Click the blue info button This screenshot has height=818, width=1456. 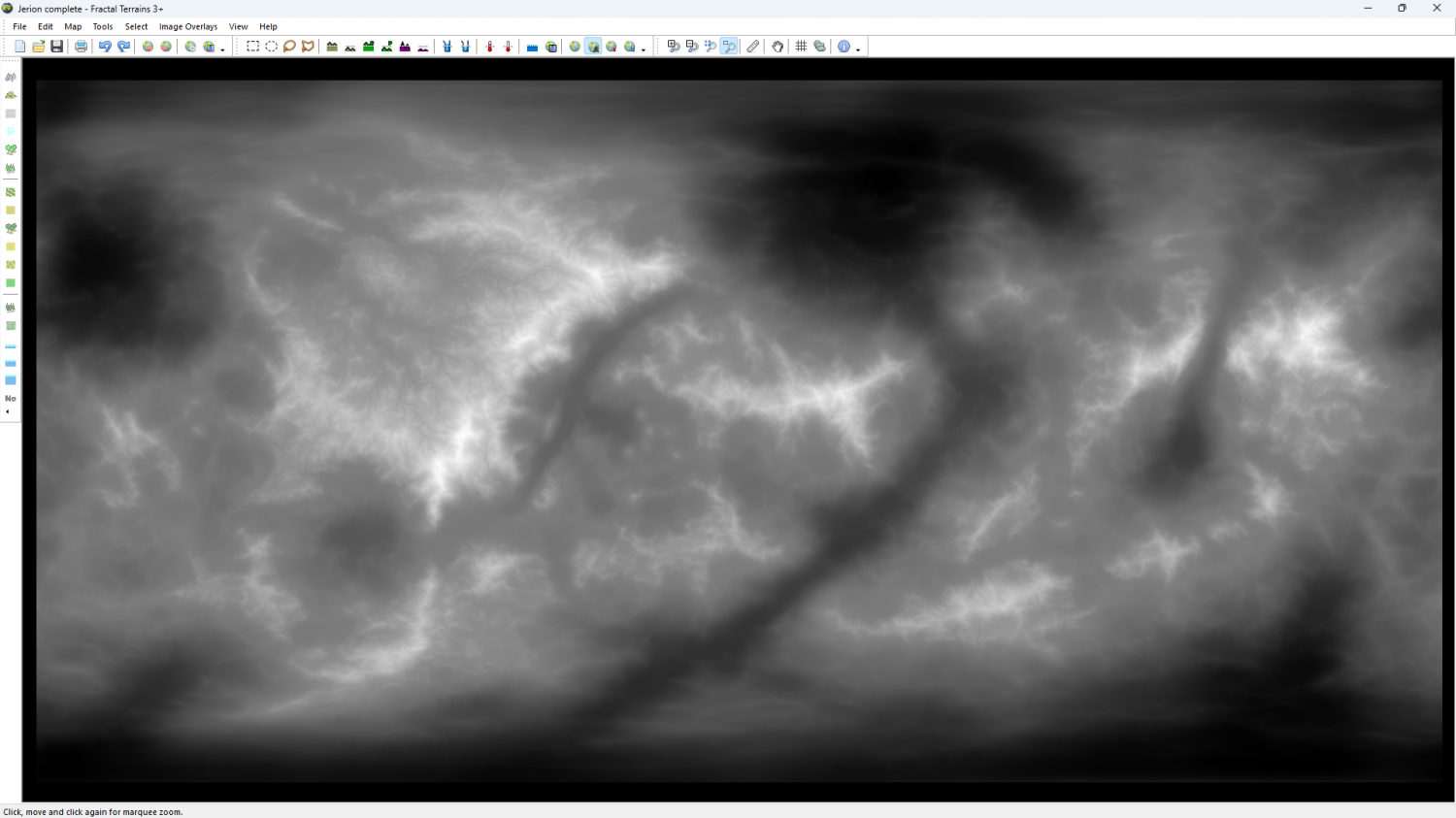click(844, 47)
